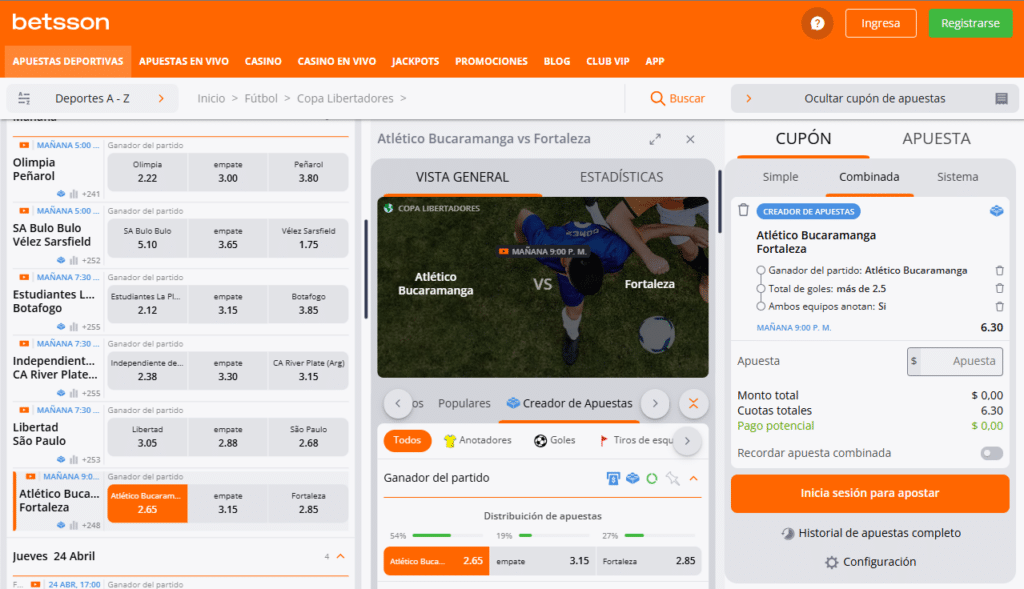Open the CASINO EN VIVO menu item
The width and height of the screenshot is (1024, 589).
[336, 61]
